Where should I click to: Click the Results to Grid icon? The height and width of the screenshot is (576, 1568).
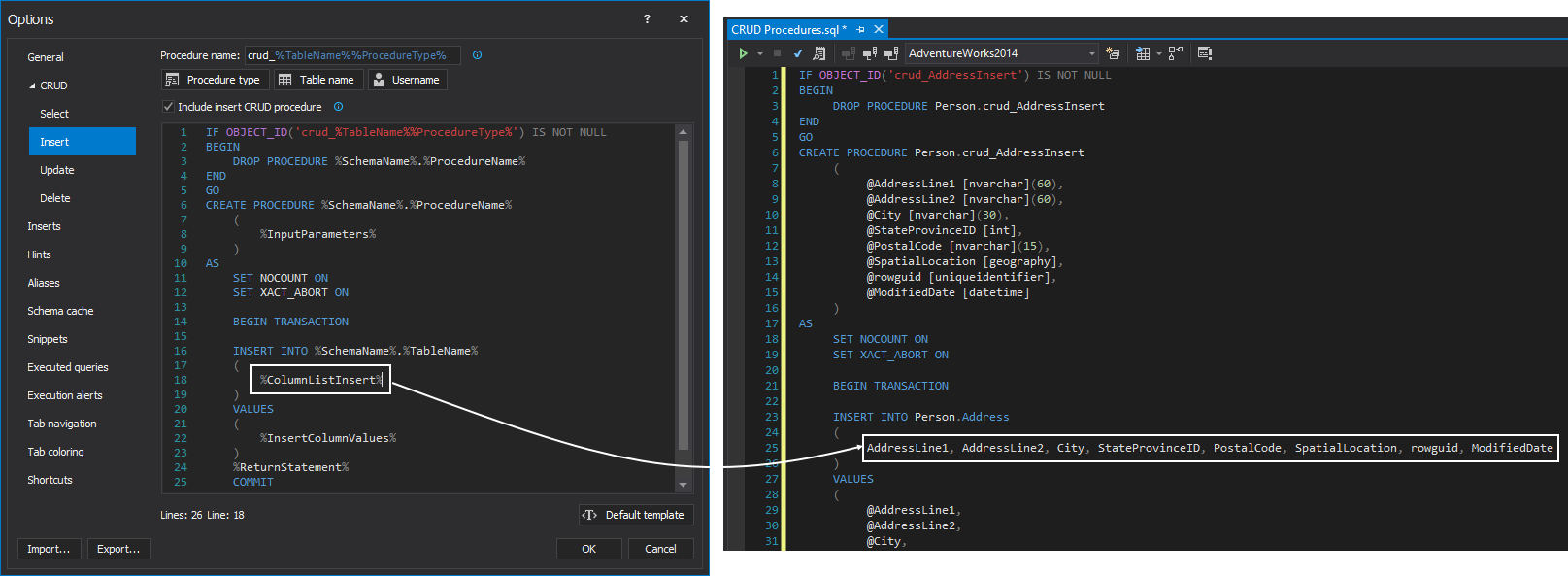click(x=1143, y=53)
